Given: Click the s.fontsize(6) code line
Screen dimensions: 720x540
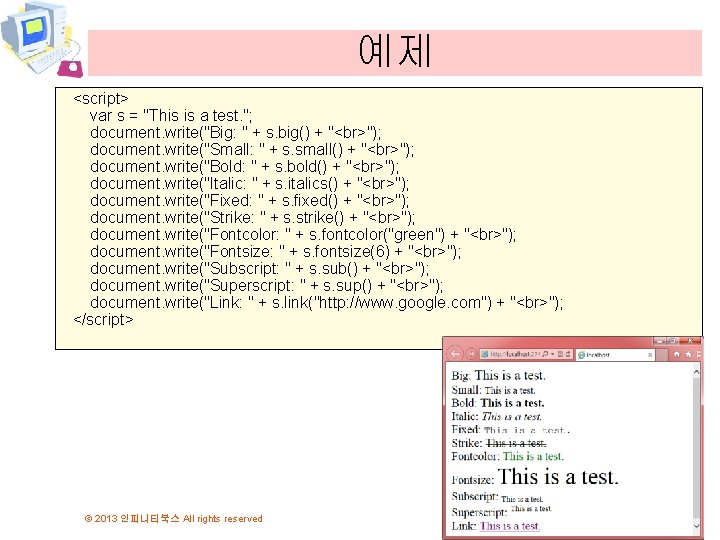Looking at the screenshot, I should [x=276, y=252].
